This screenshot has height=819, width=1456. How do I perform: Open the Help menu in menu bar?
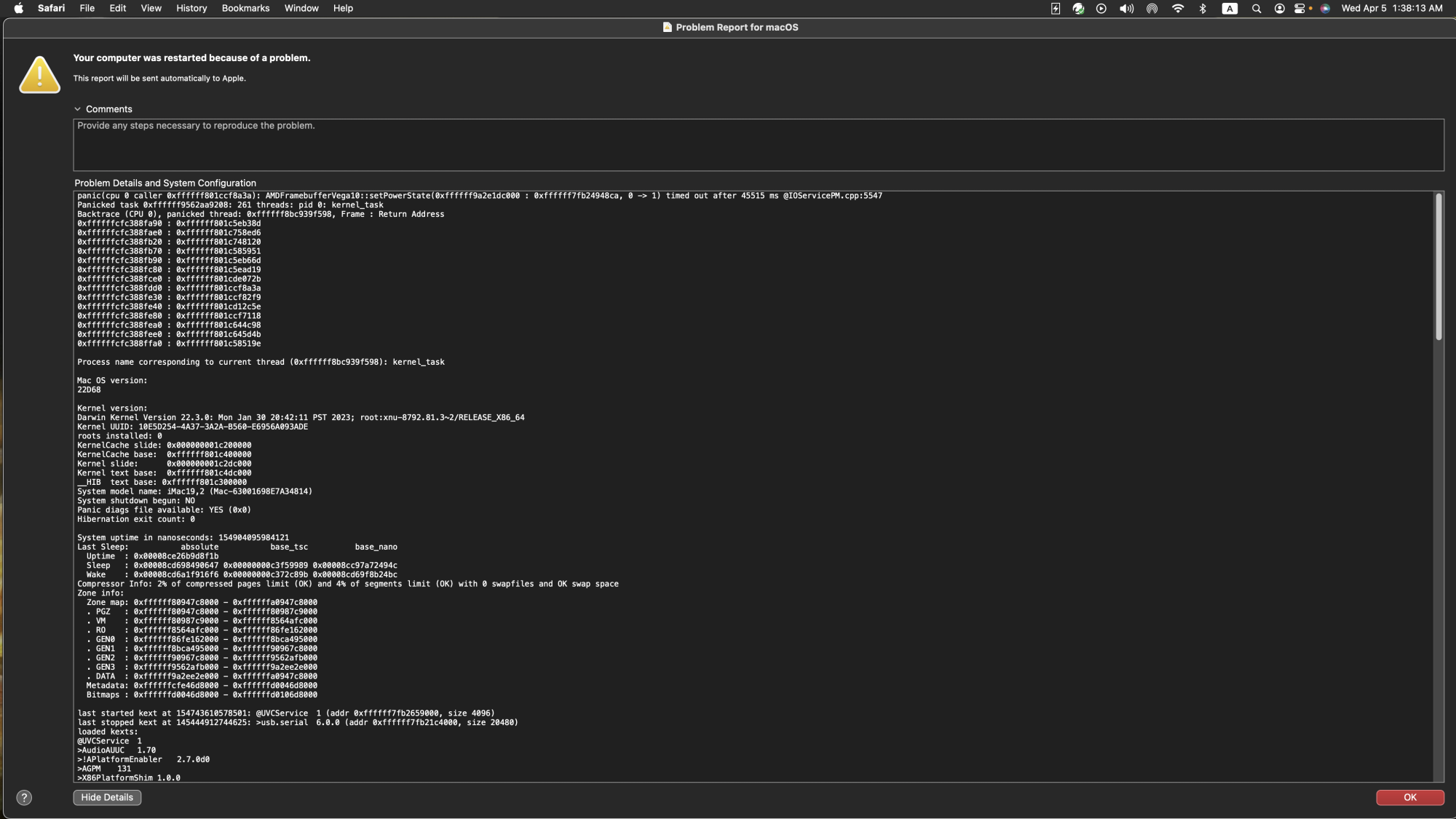343,8
